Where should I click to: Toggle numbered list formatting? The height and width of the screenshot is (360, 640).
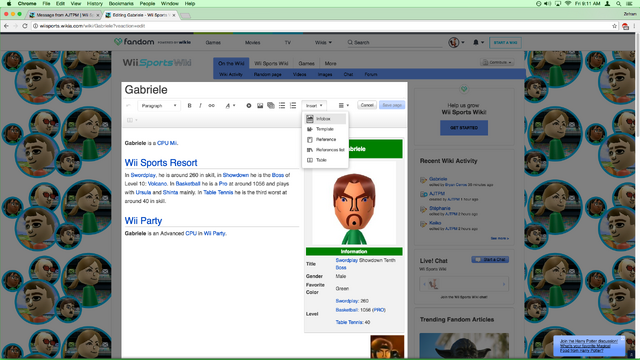(x=293, y=106)
